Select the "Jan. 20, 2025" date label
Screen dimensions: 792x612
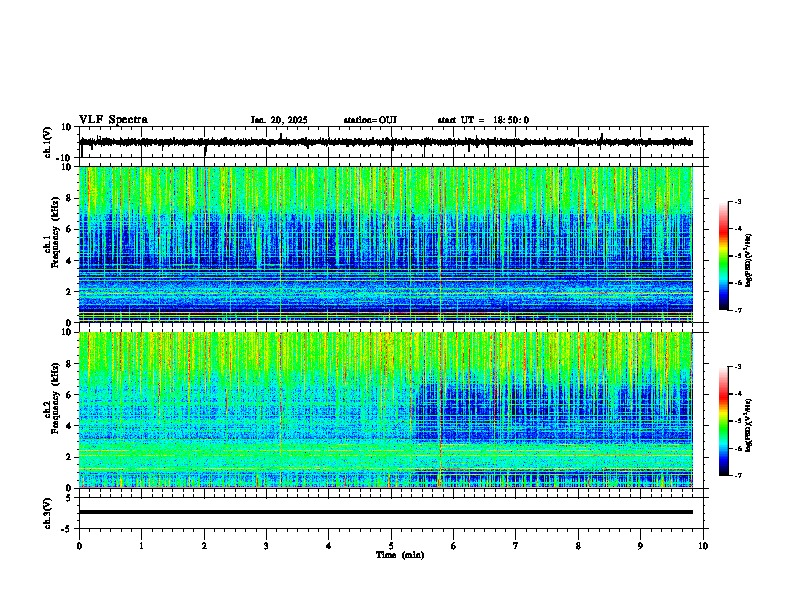click(279, 120)
